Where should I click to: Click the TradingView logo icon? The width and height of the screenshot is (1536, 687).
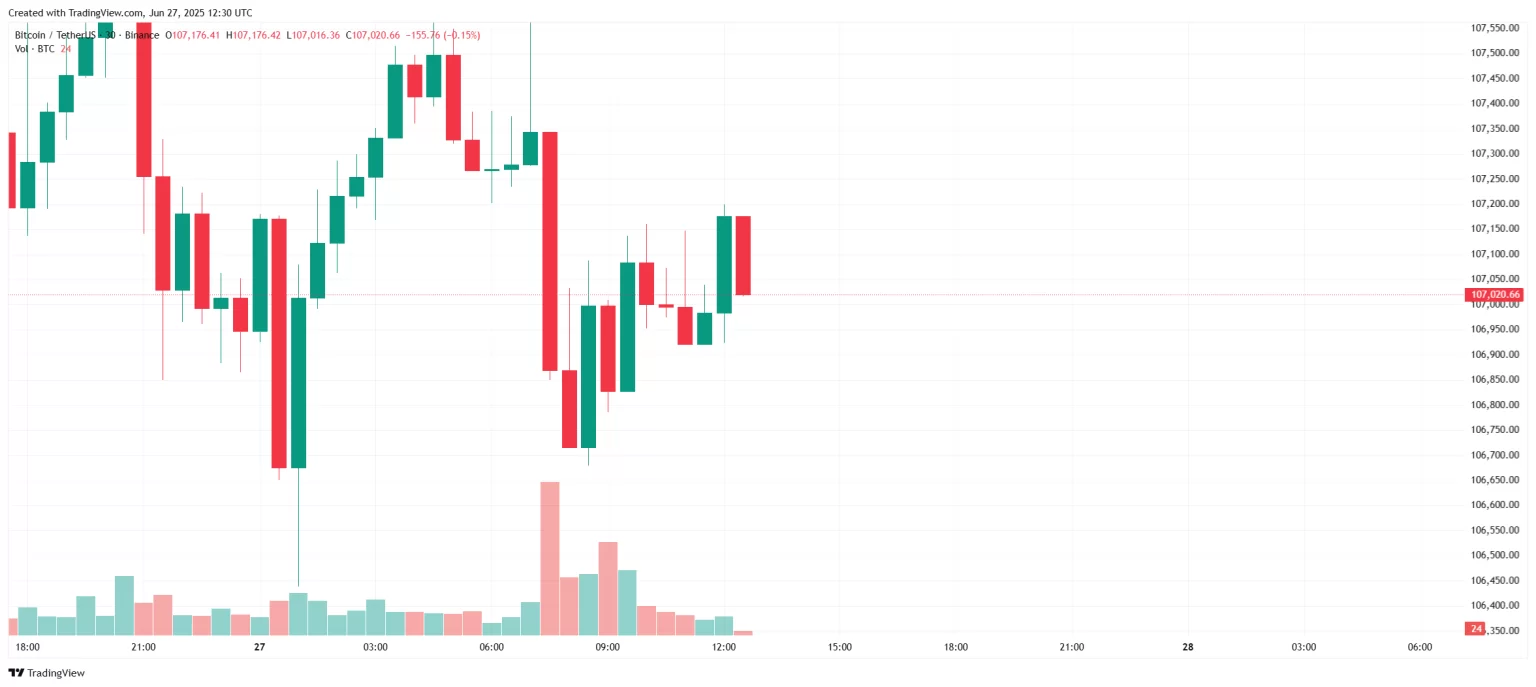click(15, 673)
